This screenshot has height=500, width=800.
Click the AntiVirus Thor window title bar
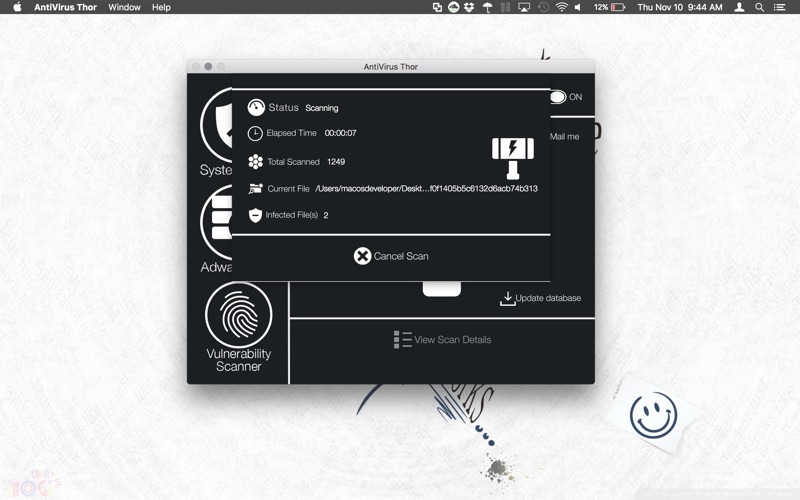[x=391, y=66]
